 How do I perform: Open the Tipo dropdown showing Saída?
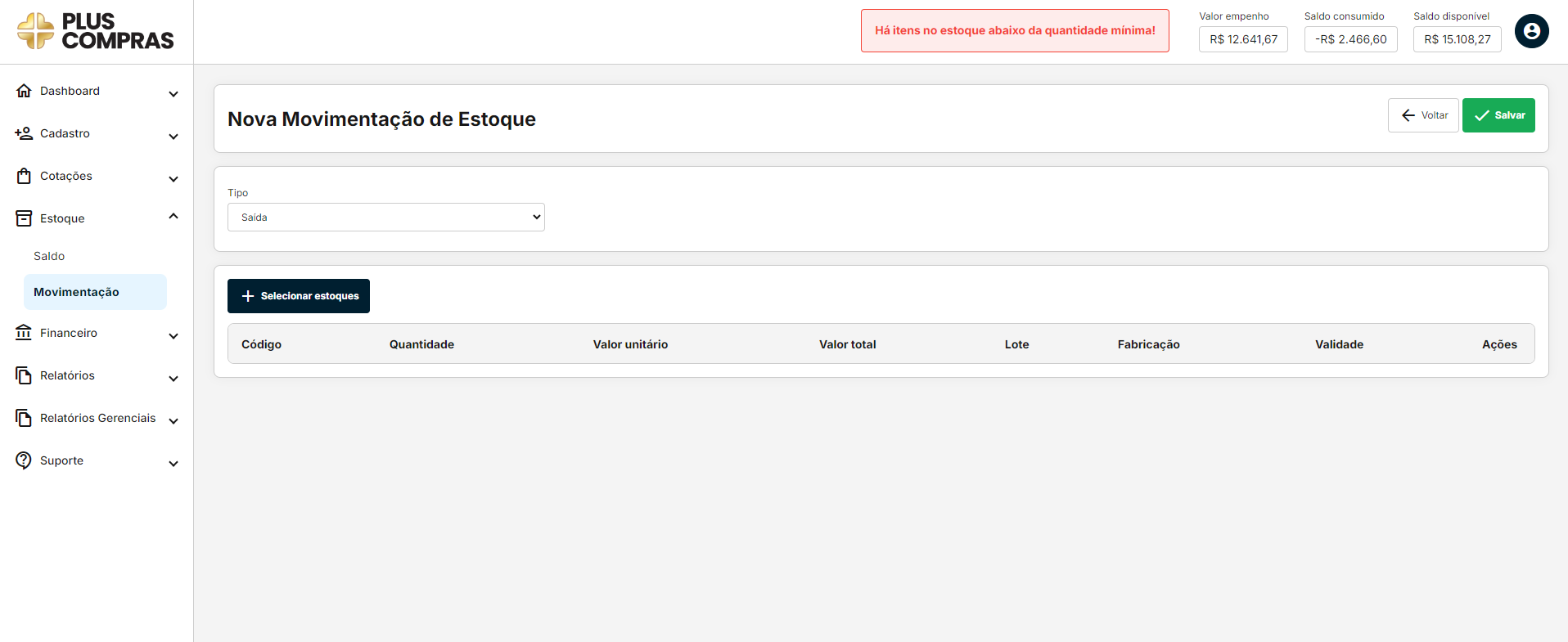coord(385,218)
